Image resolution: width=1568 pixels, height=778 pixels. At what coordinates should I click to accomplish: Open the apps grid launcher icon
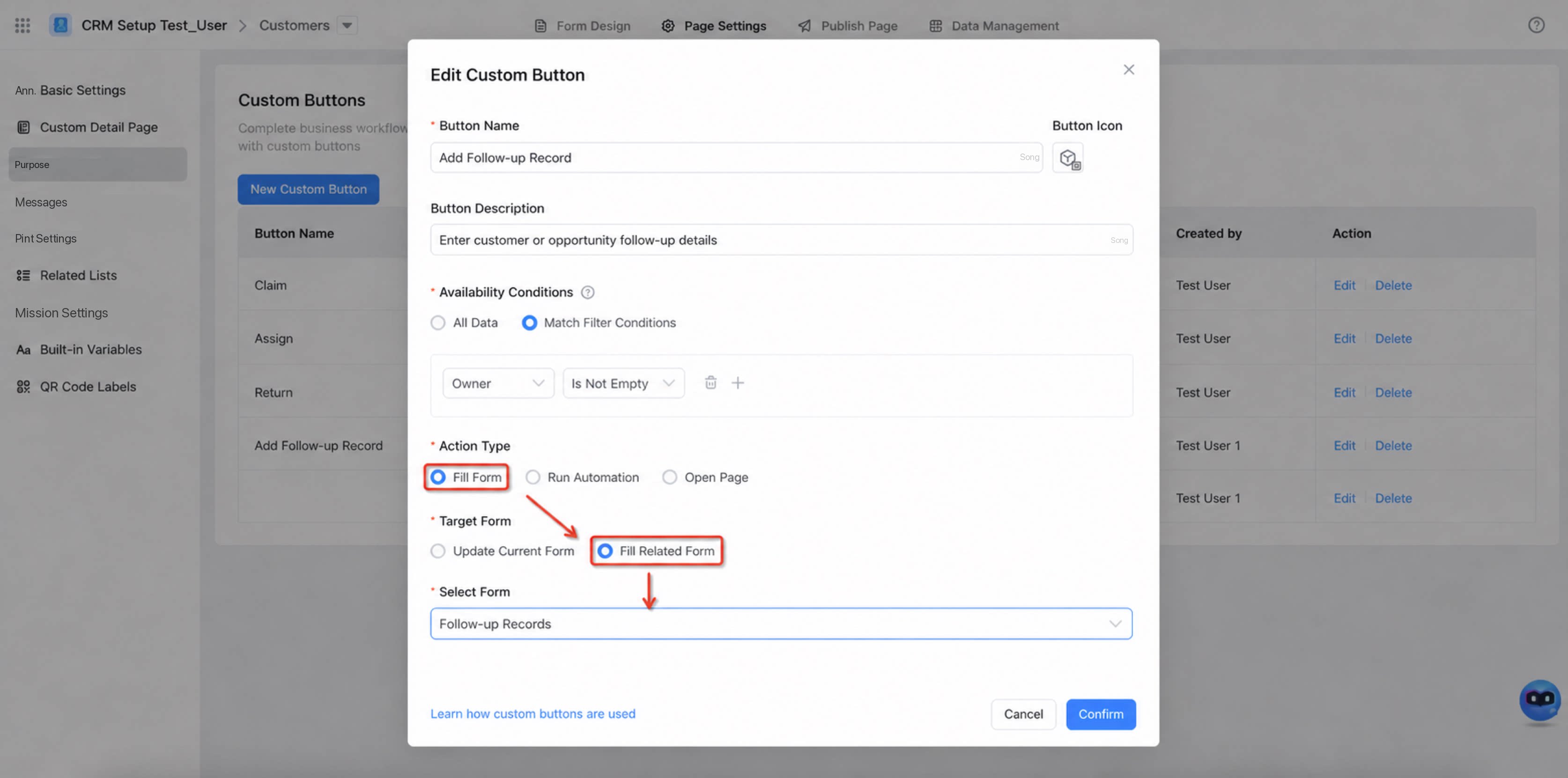point(22,26)
